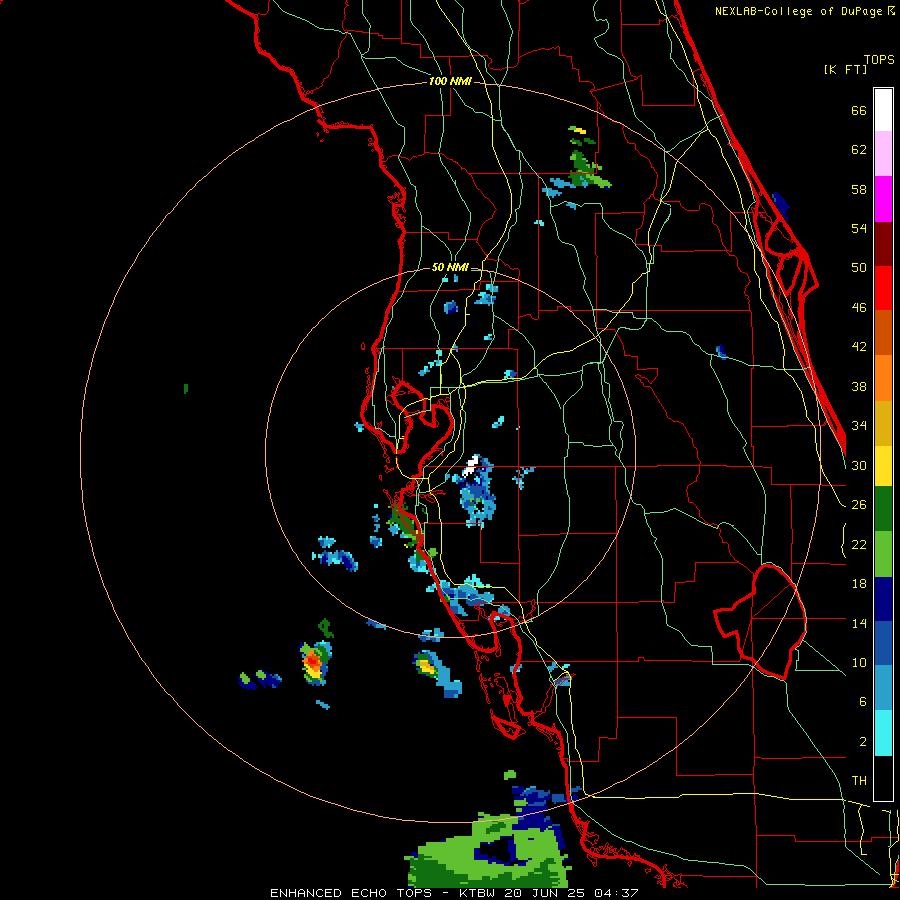Choose the navy blue legend swatch

click(x=883, y=599)
